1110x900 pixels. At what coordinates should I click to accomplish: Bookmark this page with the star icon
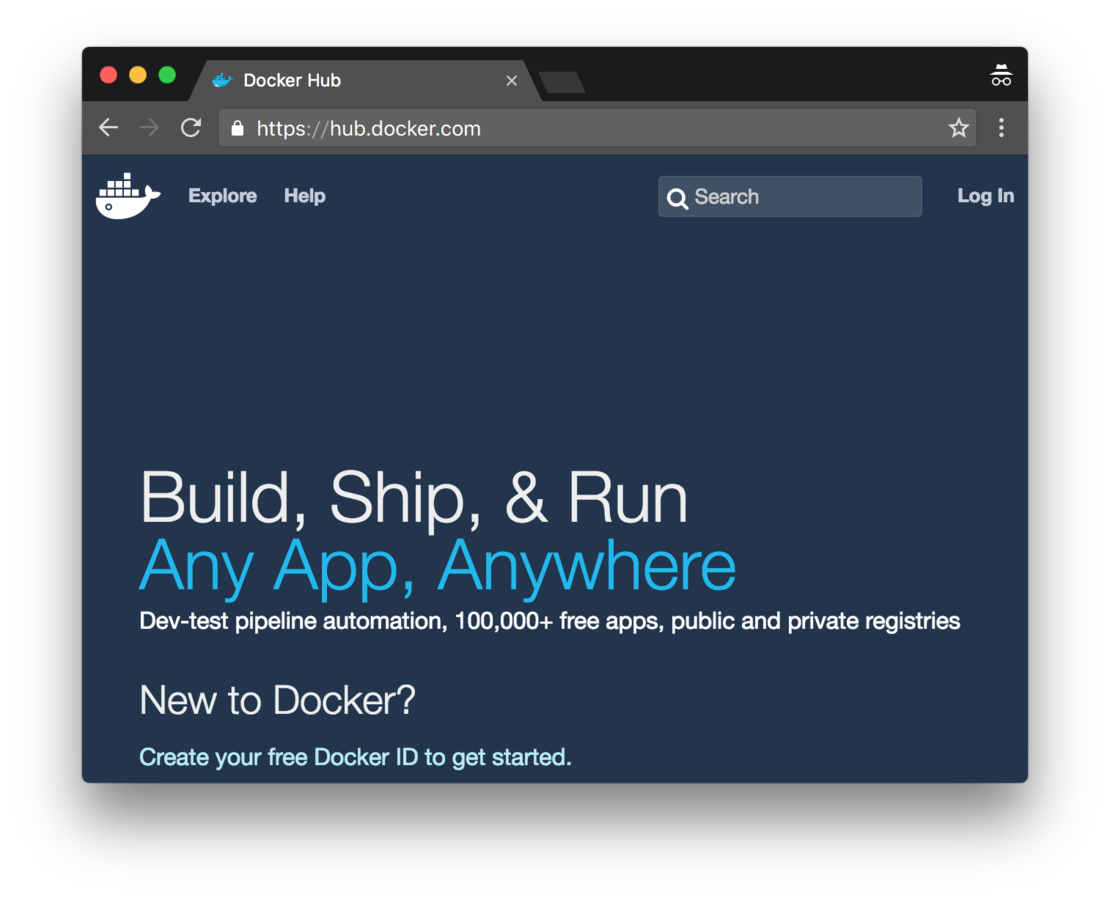959,127
